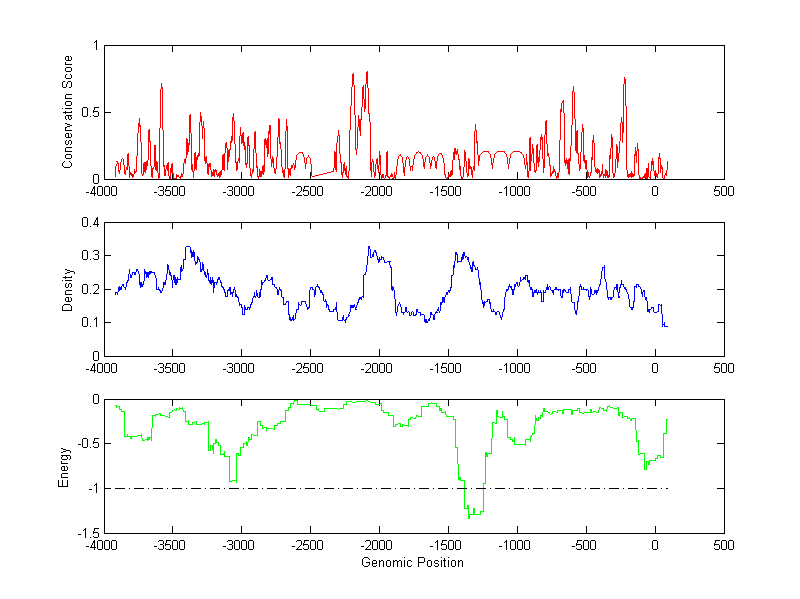Click the "1" tick on Conservation Score axis
This screenshot has width=800, height=599.
click(94, 46)
